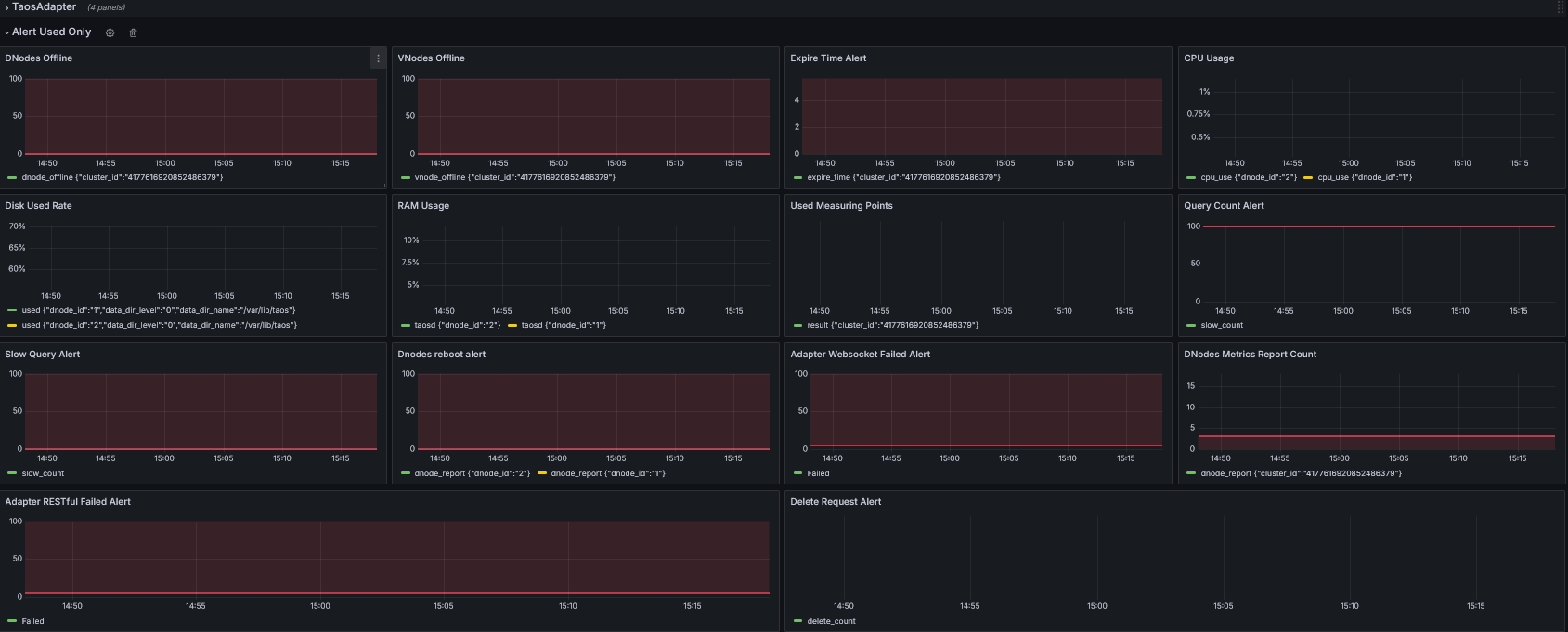Toggle expire_time legend series
The width and height of the screenshot is (1568, 632).
tap(903, 177)
